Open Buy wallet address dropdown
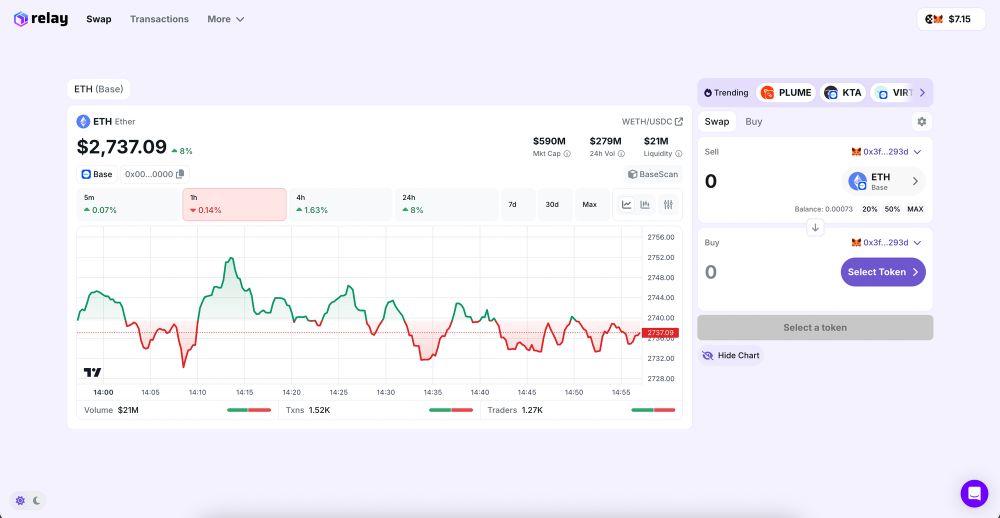The height and width of the screenshot is (518, 1000). [886, 242]
